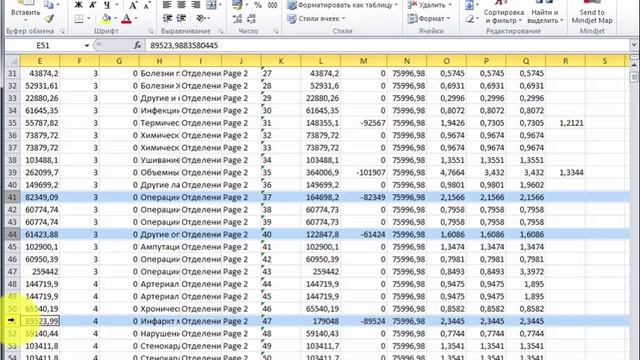This screenshot has height=360, width=640.
Task: Select cell containing 3,3972
Action: click(x=526, y=271)
